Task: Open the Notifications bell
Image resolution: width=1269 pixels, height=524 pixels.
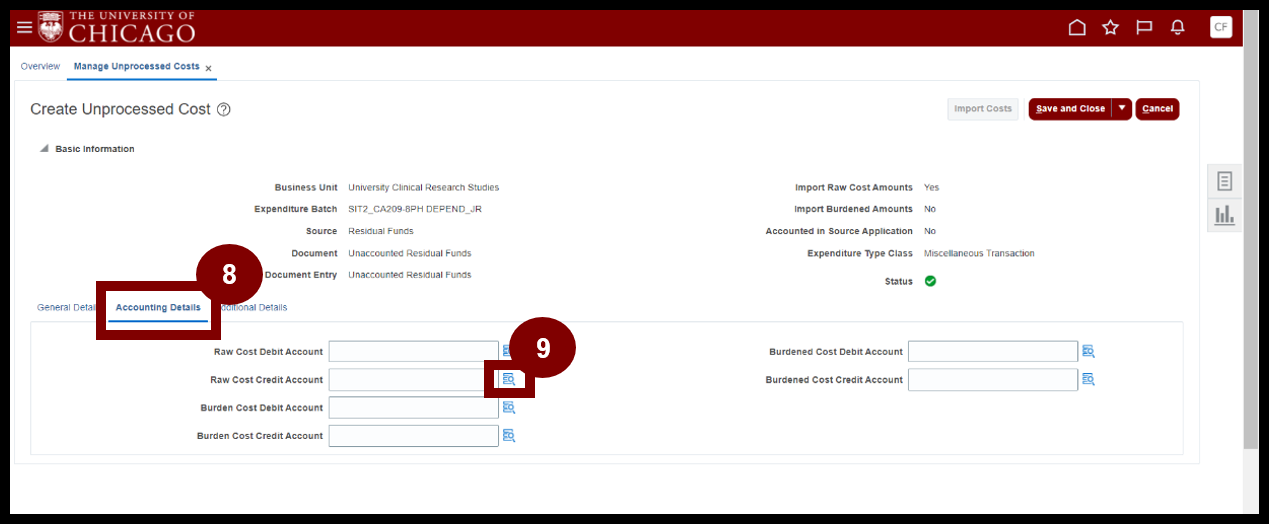Action: 1178,27
